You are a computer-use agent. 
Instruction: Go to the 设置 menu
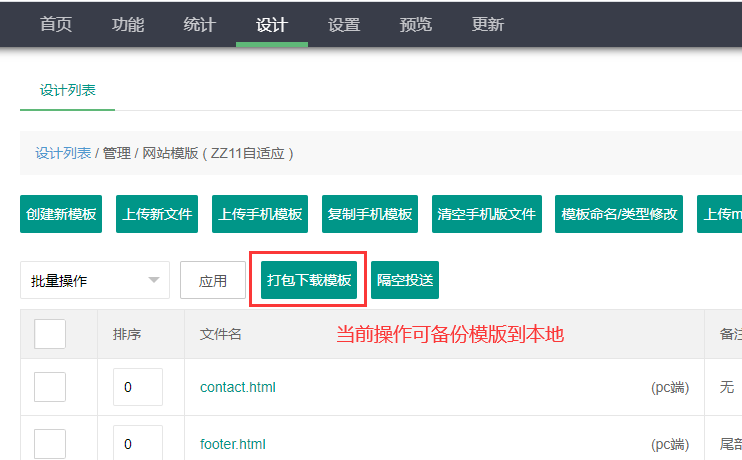344,24
